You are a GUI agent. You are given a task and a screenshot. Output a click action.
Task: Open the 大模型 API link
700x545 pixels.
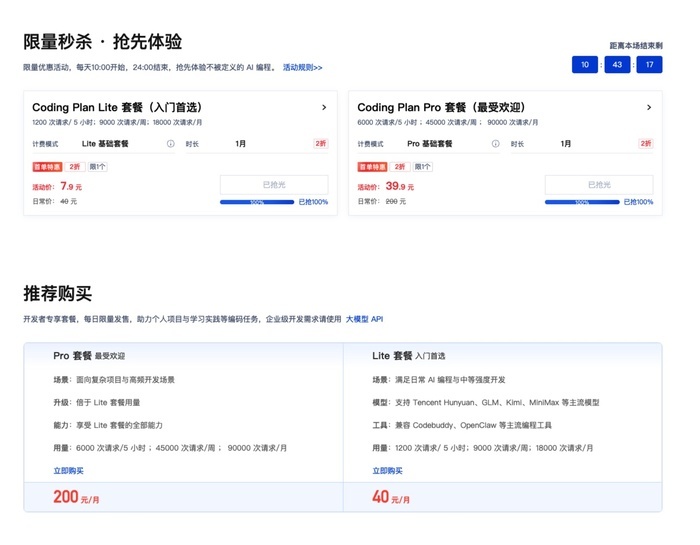(364, 319)
